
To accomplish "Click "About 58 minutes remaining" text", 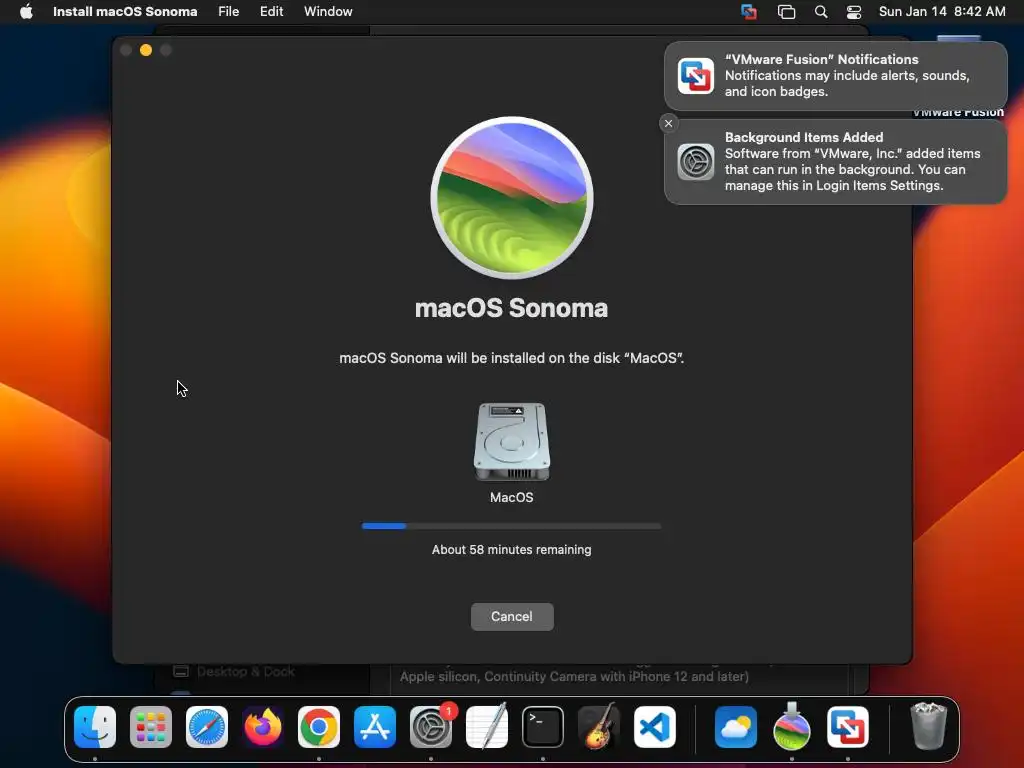I will 511,550.
